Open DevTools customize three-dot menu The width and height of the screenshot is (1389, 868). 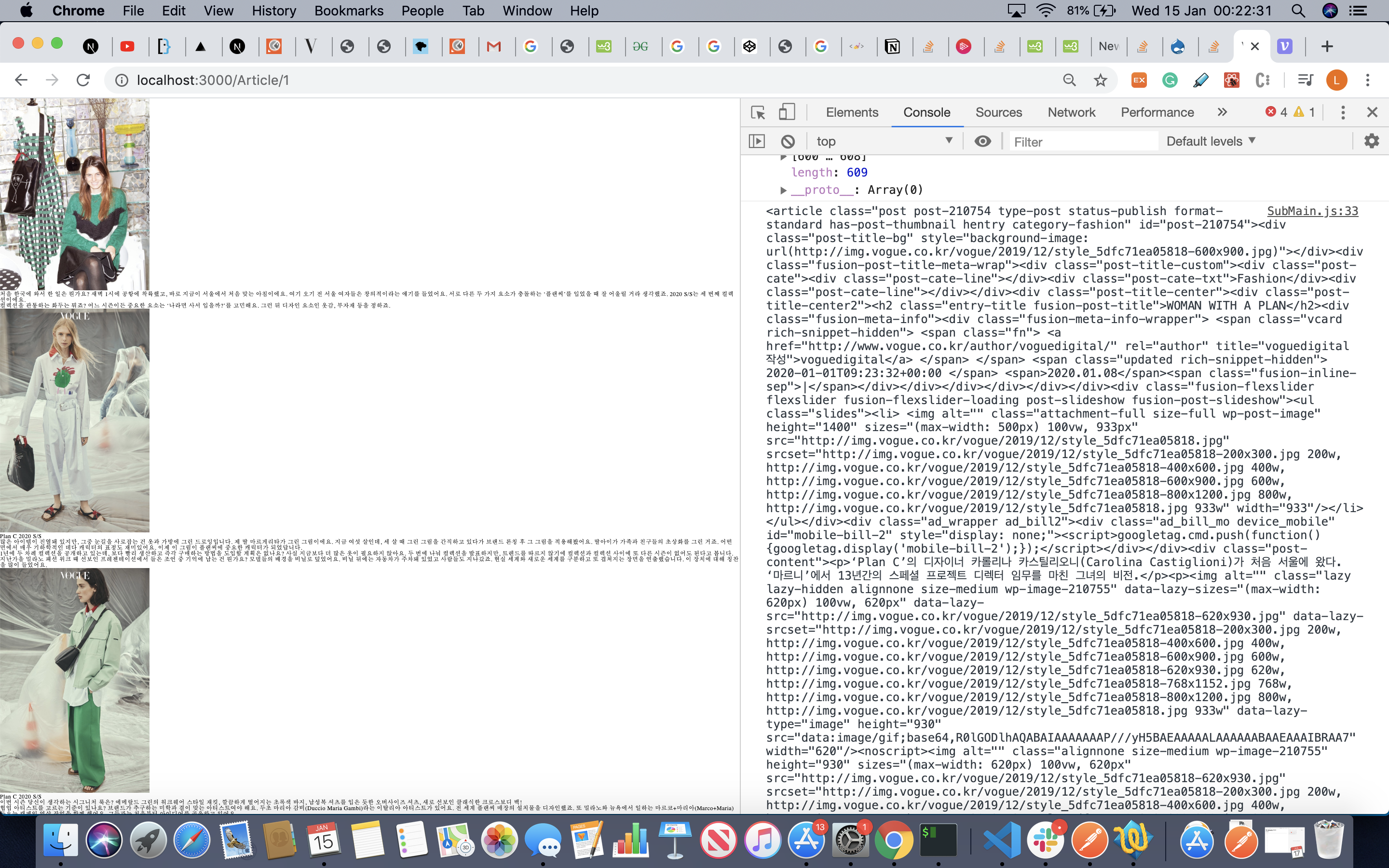[1343, 112]
